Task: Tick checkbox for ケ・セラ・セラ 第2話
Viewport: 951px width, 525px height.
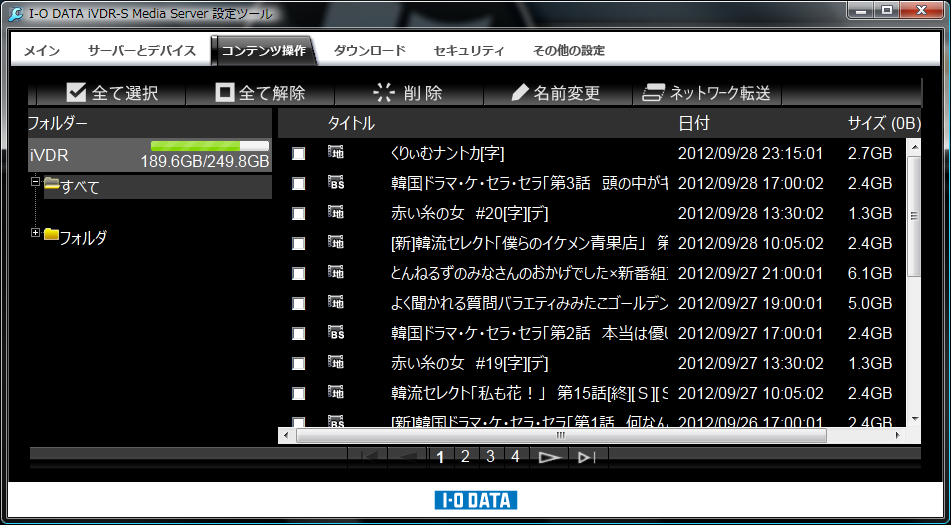Action: coord(298,333)
